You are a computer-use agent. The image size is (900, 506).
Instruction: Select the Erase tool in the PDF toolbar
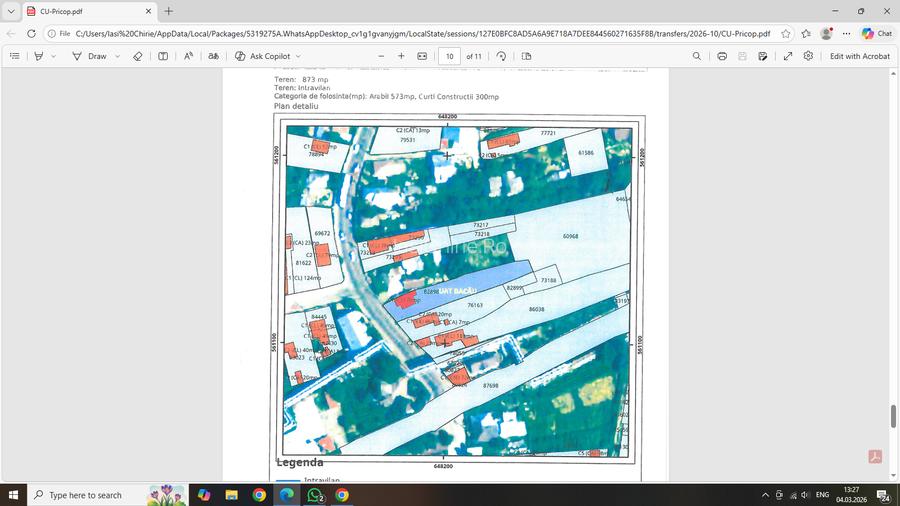click(138, 56)
